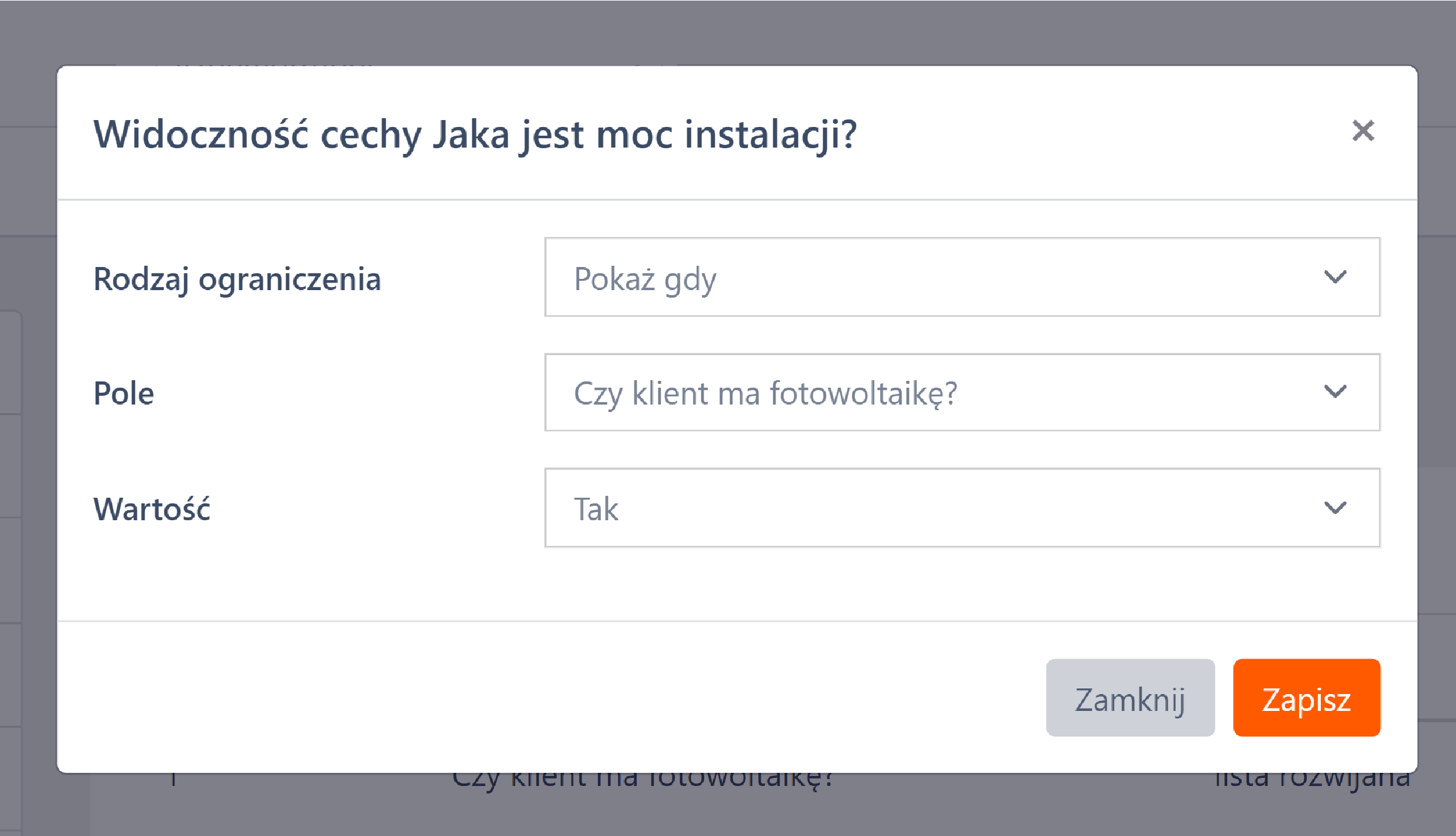Click the Wartość field label
Screen dimensions: 1456x836
click(152, 509)
